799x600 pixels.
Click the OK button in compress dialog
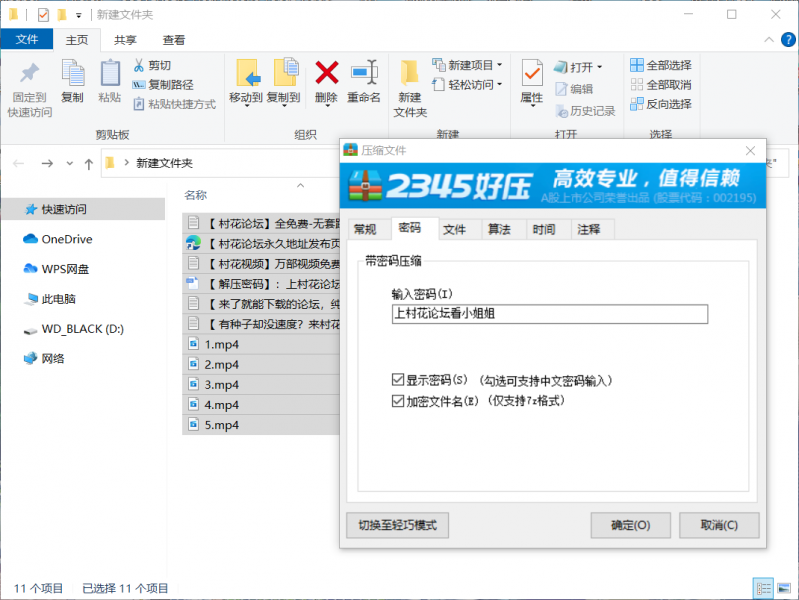pos(630,525)
